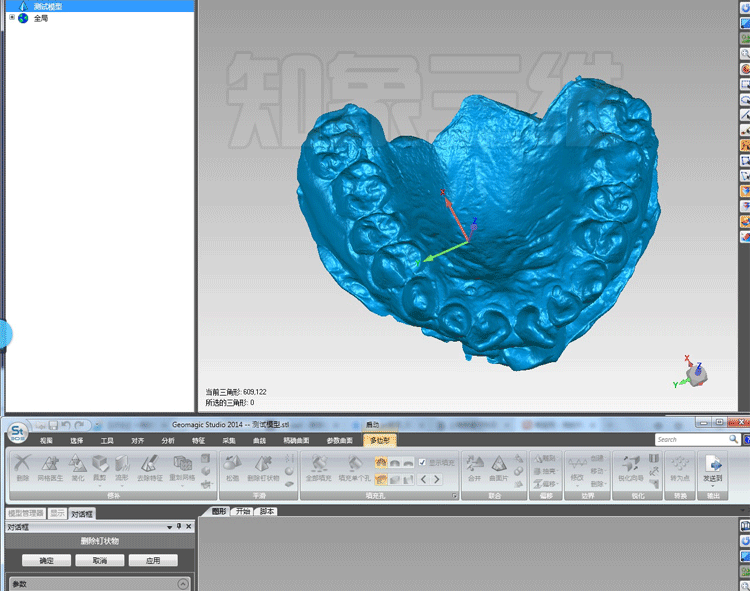
Task: Select 测试模型 in the model tree
Action: click(x=48, y=6)
